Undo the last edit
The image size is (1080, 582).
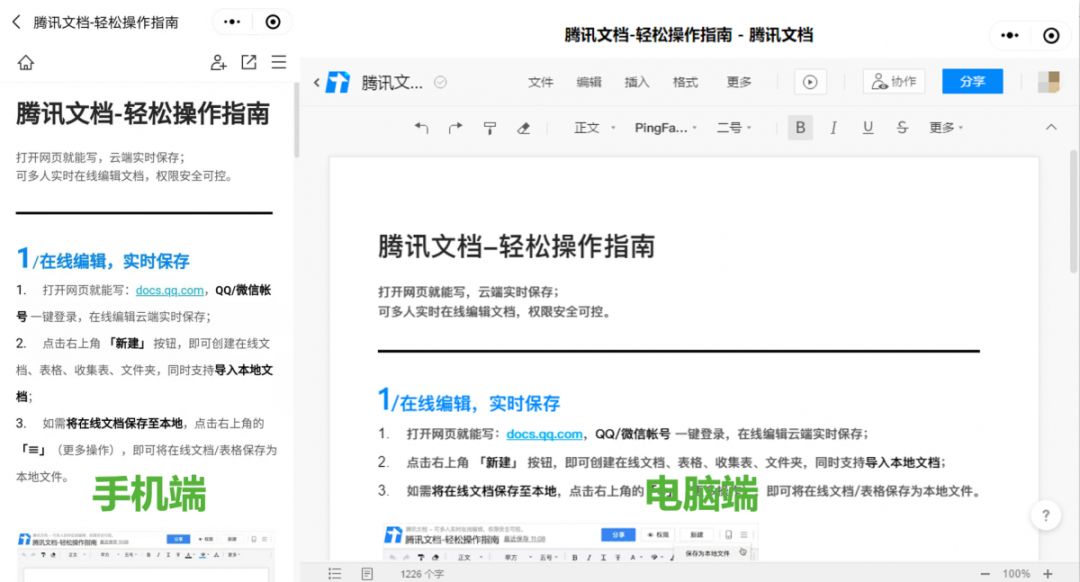[x=422, y=127]
